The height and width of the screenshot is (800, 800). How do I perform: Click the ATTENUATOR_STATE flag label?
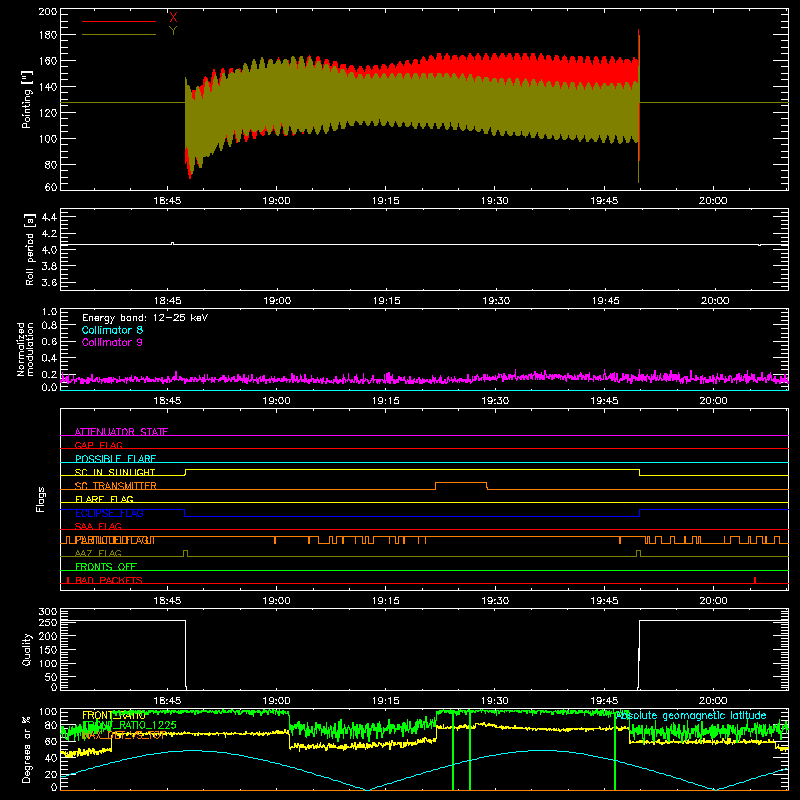(121, 432)
